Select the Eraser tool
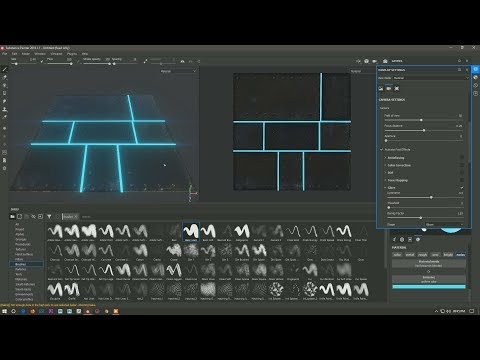This screenshot has width=480, height=360. click(5, 77)
